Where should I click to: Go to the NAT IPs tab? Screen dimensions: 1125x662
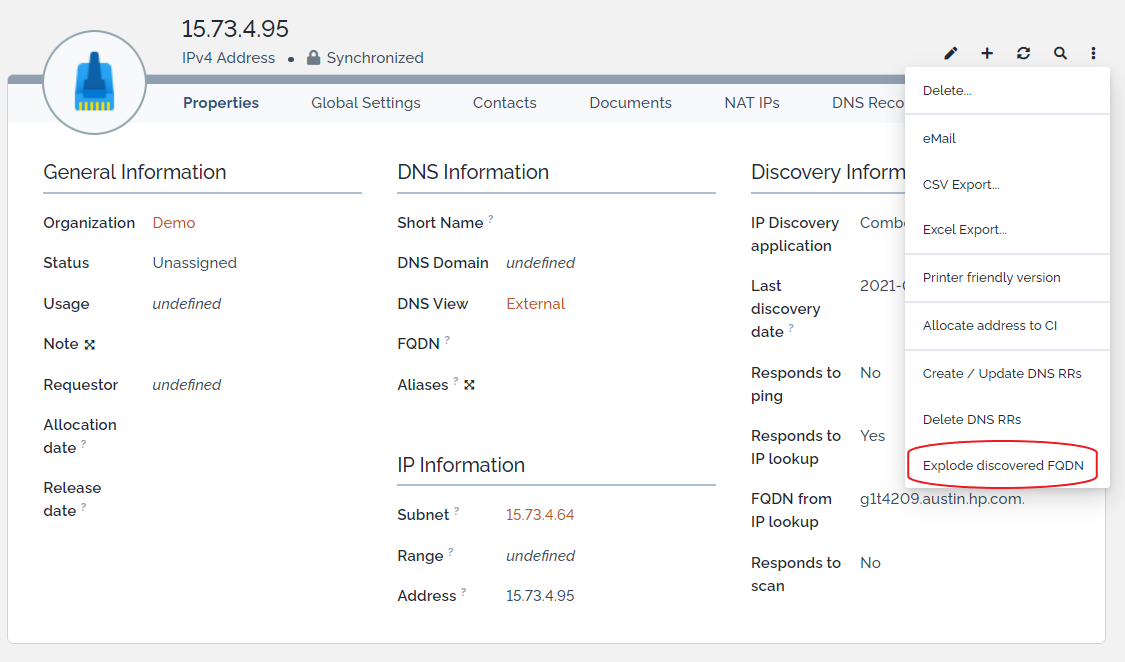click(751, 103)
